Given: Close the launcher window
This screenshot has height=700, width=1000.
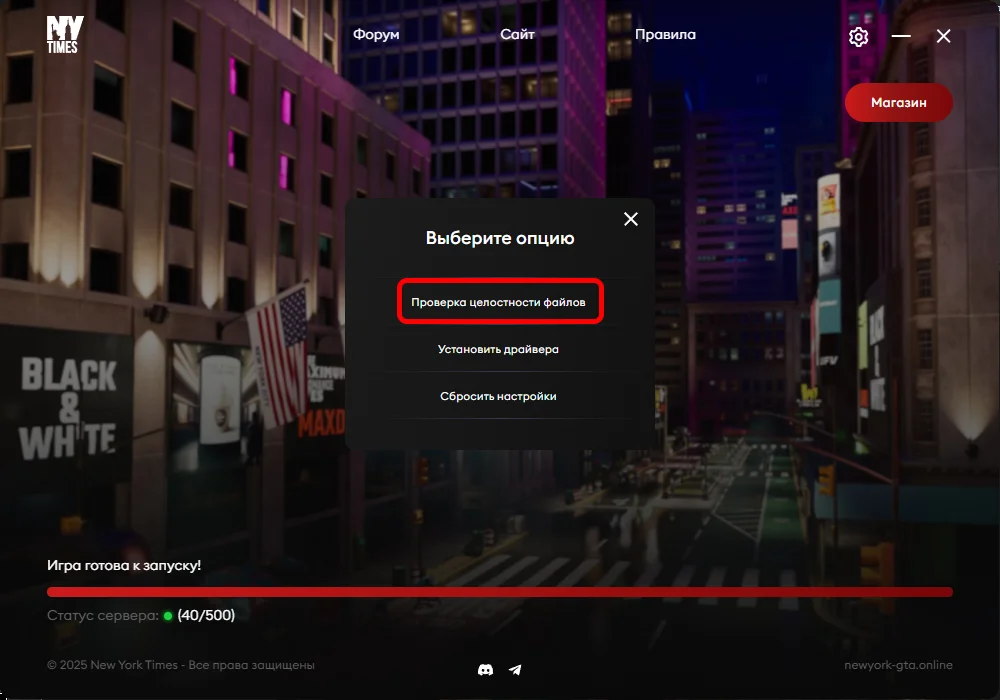Looking at the screenshot, I should point(943,36).
